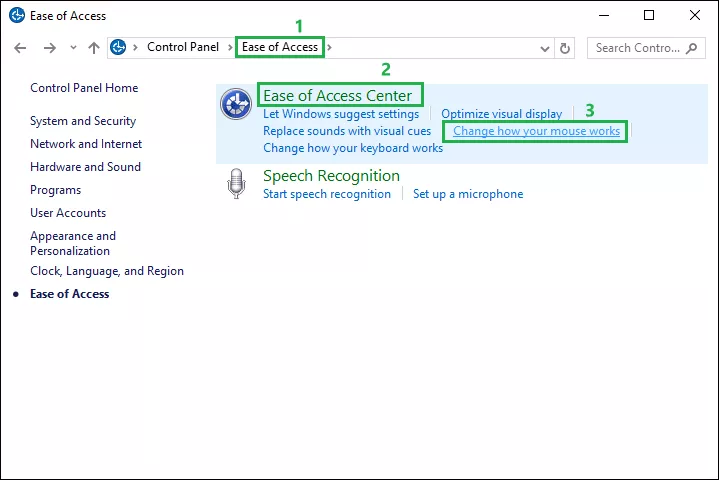This screenshot has width=719, height=480.
Task: Open Clock, Language, and Region category
Action: coord(107,271)
